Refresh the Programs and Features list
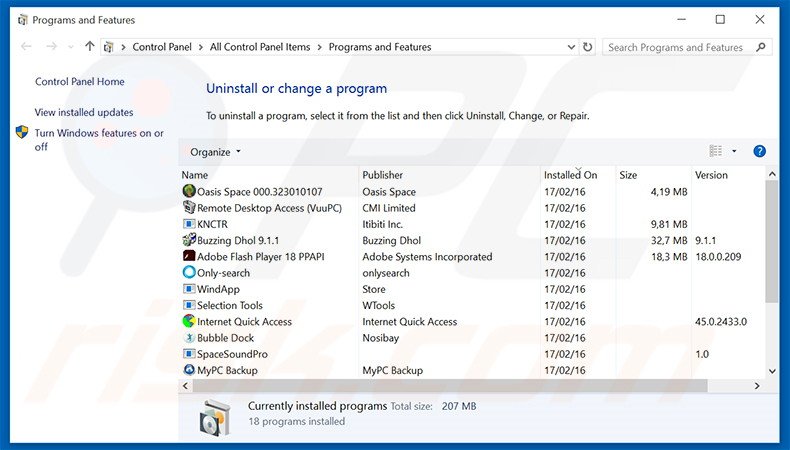The image size is (790, 450). pyautogui.click(x=587, y=47)
